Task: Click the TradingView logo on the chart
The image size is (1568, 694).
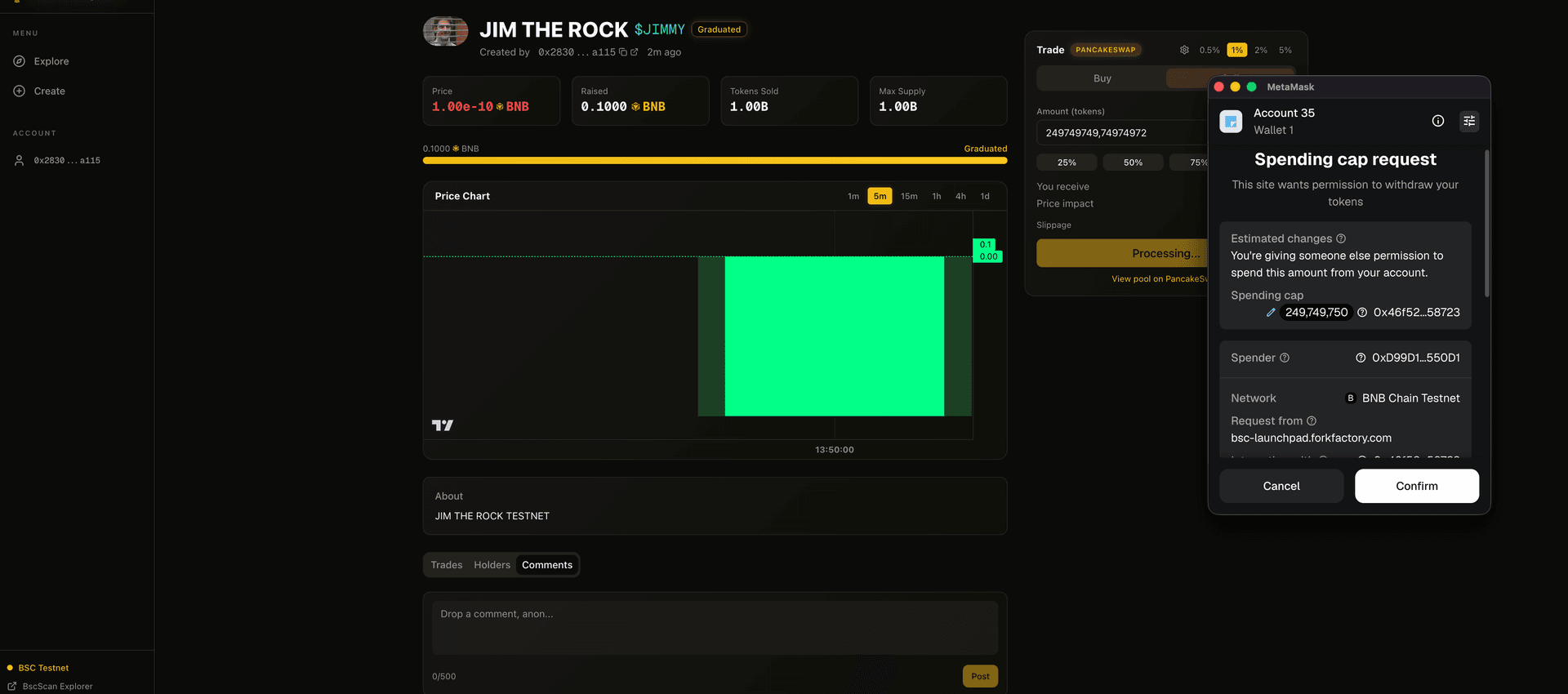Action: [442, 425]
